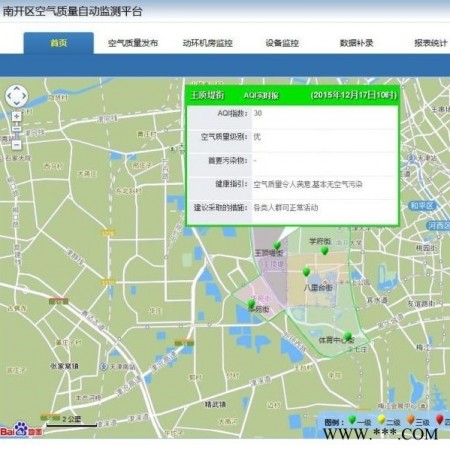Click the green 一级 legend icon
Viewport: 450px width, 450px height.
pos(352,420)
